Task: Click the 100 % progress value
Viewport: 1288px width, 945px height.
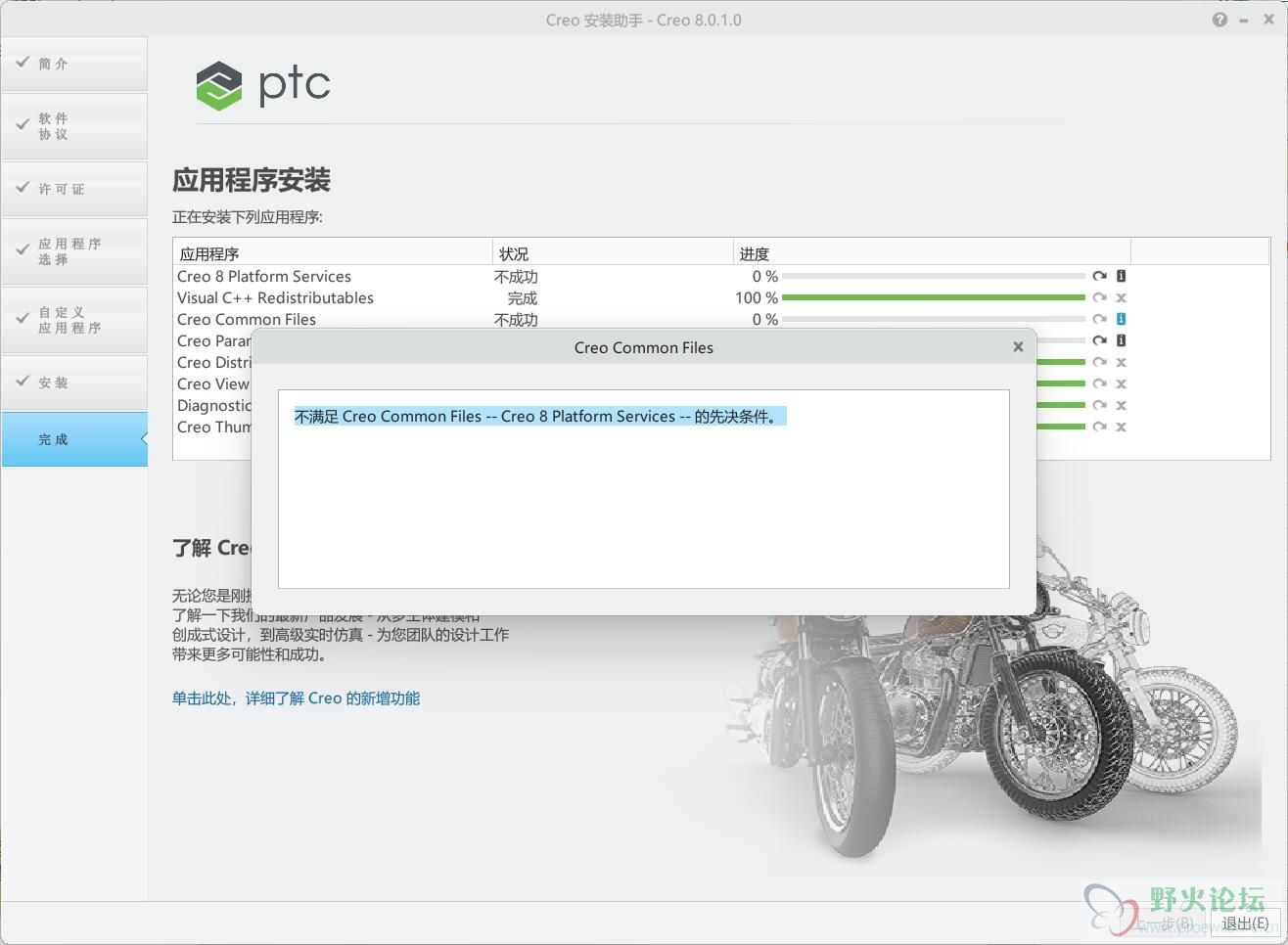Action: pyautogui.click(x=757, y=298)
